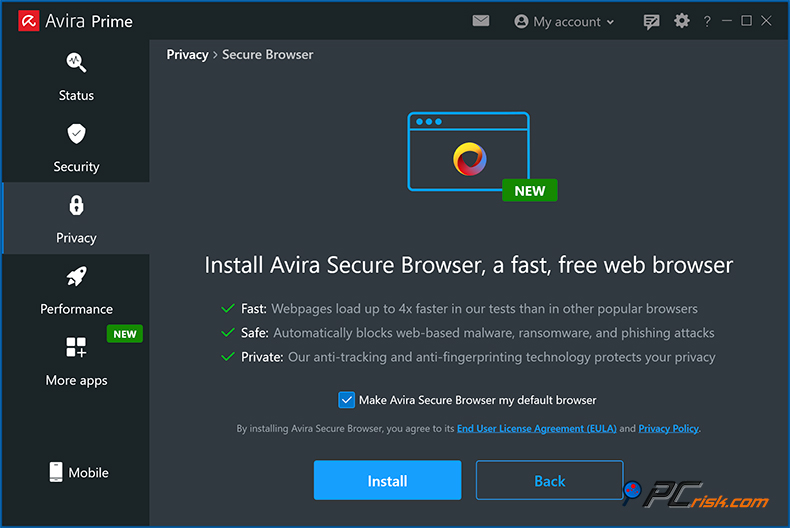The height and width of the screenshot is (528, 790).
Task: Click the Secure Browser breadcrumb text
Action: point(268,54)
